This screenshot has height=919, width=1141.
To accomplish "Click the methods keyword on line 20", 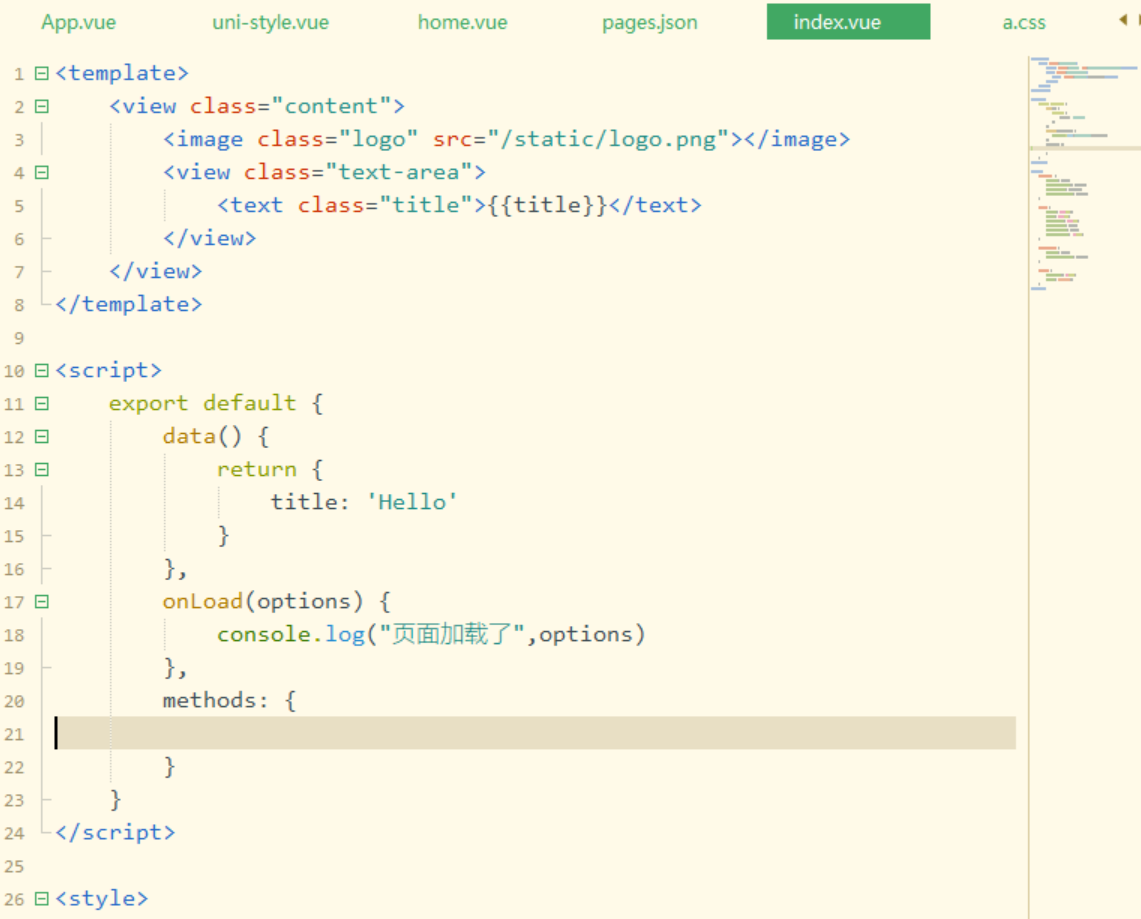I will click(x=210, y=700).
